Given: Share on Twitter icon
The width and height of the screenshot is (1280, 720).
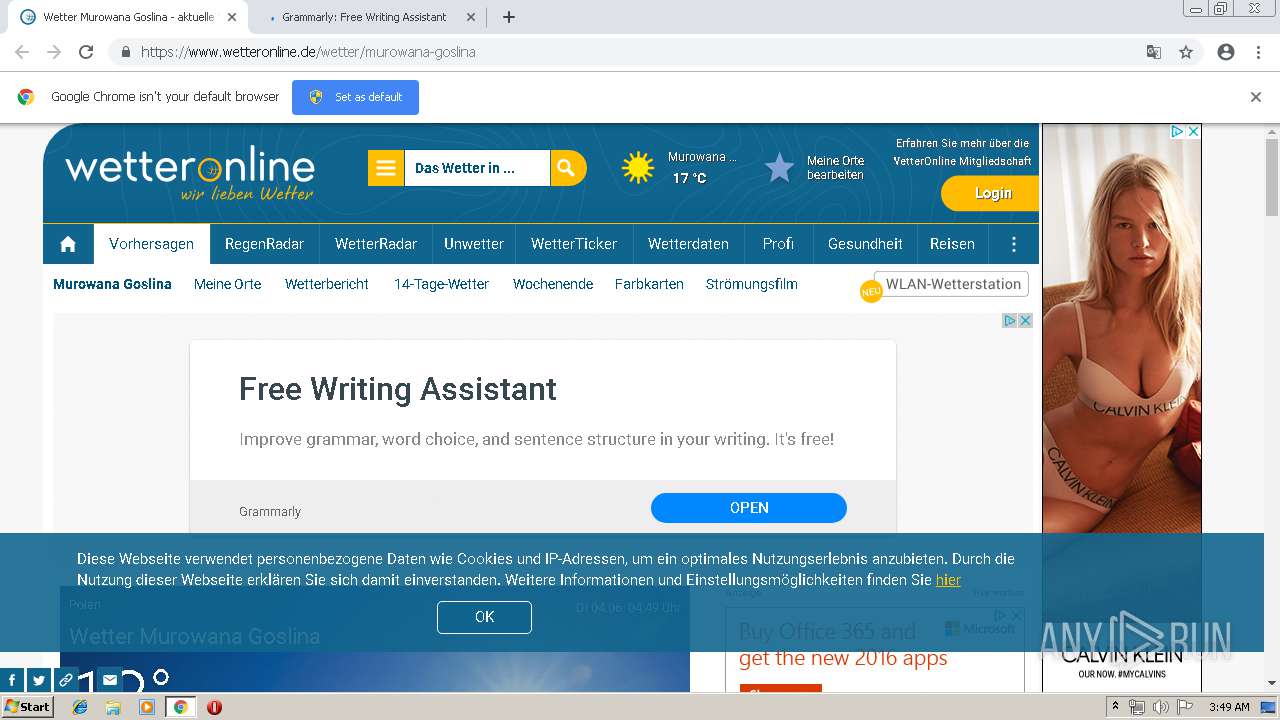Looking at the screenshot, I should [39, 680].
